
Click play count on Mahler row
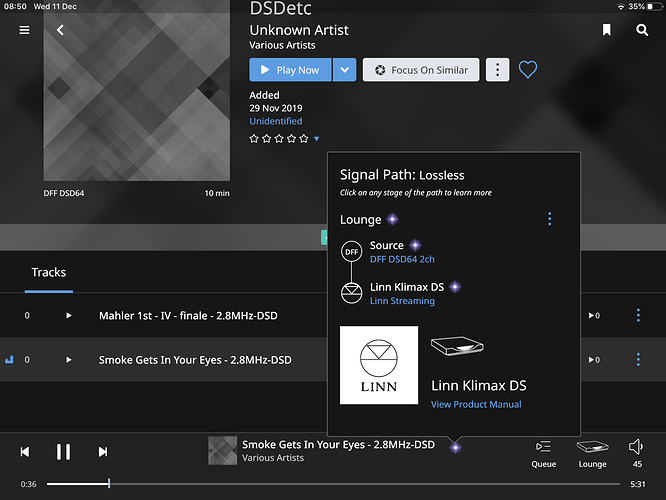click(594, 316)
